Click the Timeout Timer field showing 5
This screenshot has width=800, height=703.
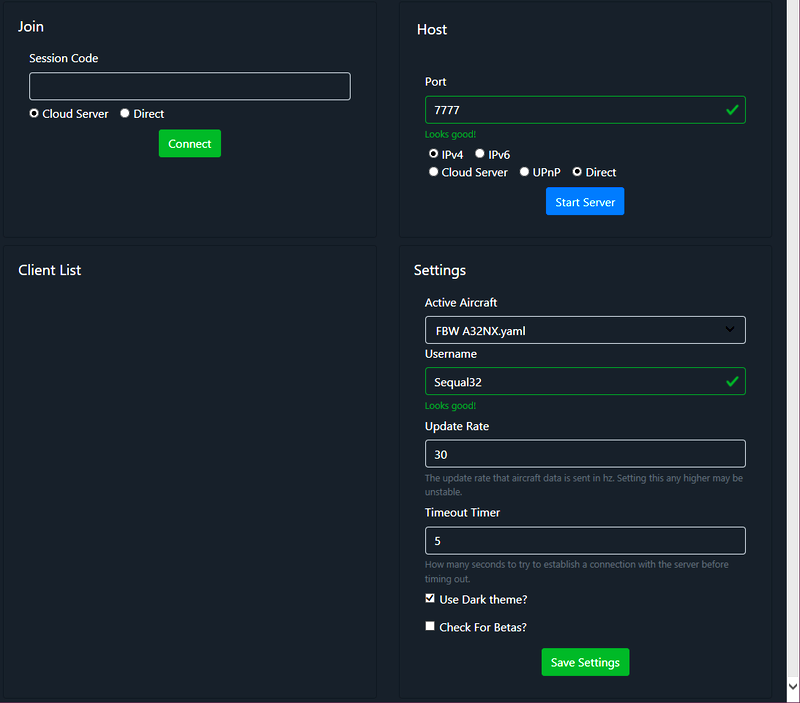point(585,539)
